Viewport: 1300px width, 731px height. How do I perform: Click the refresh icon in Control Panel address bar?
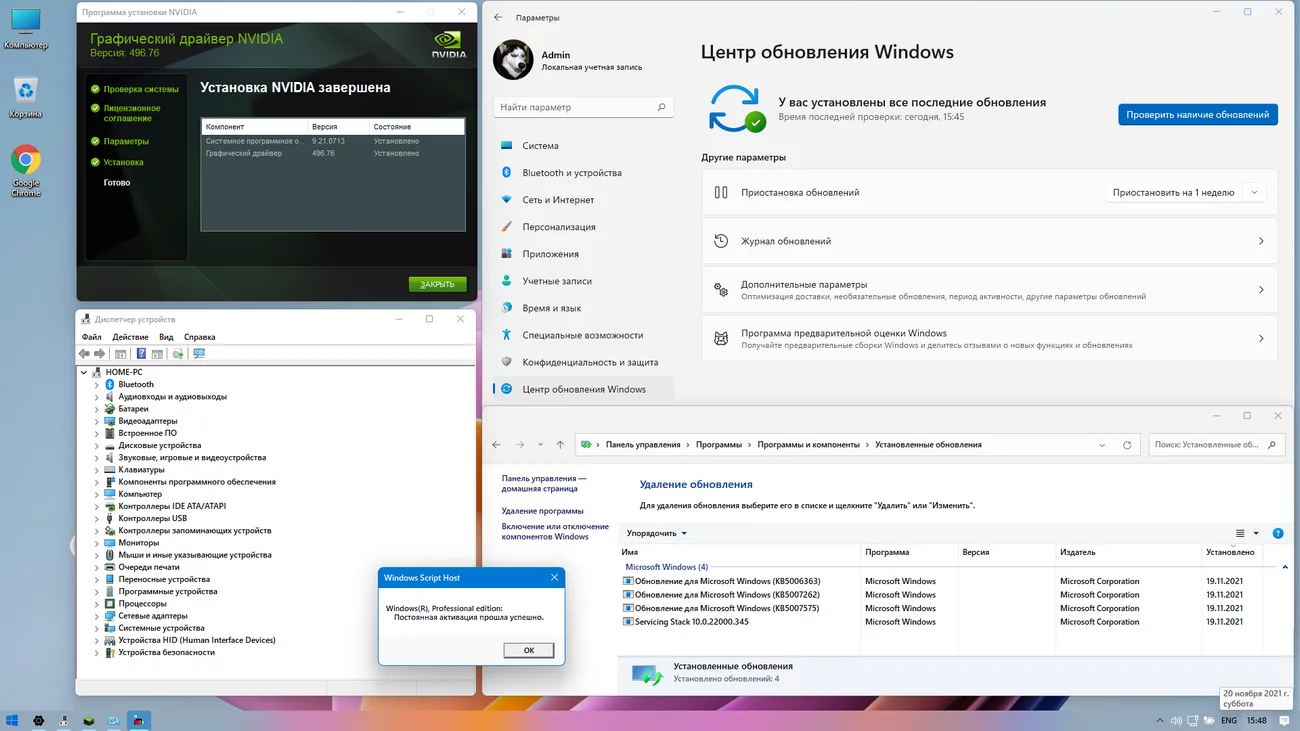[x=1127, y=445]
